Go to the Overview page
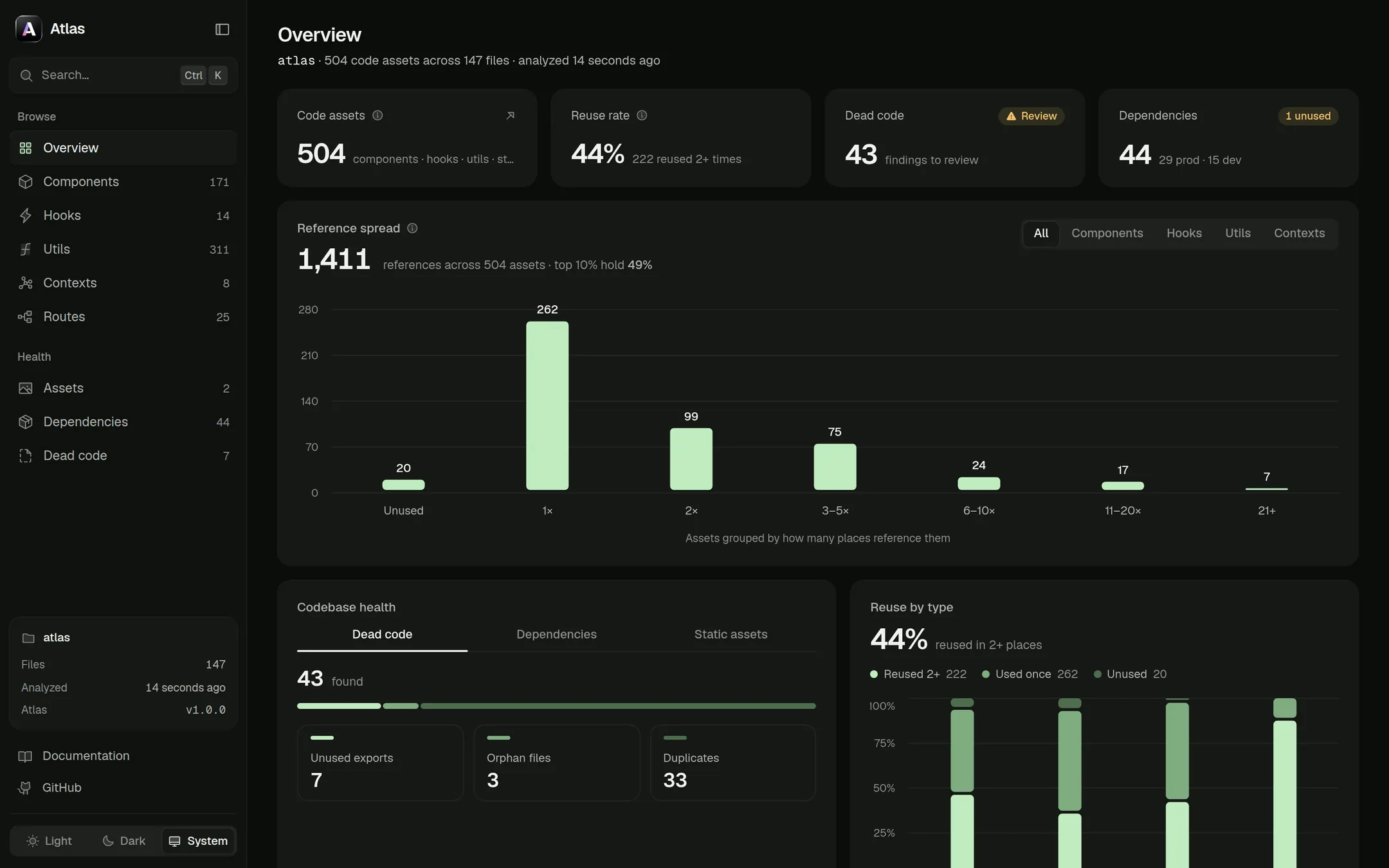Image resolution: width=1389 pixels, height=868 pixels. pos(123,148)
